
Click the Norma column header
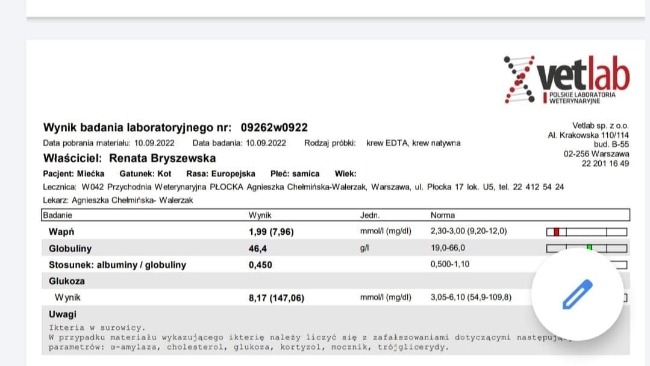pos(442,215)
